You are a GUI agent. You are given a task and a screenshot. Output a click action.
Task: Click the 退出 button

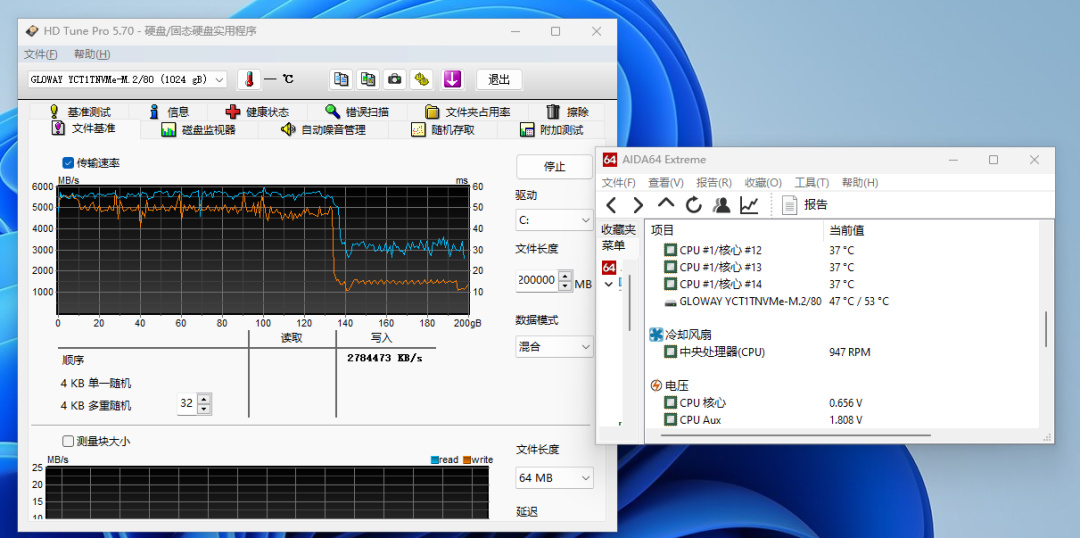[x=499, y=79]
